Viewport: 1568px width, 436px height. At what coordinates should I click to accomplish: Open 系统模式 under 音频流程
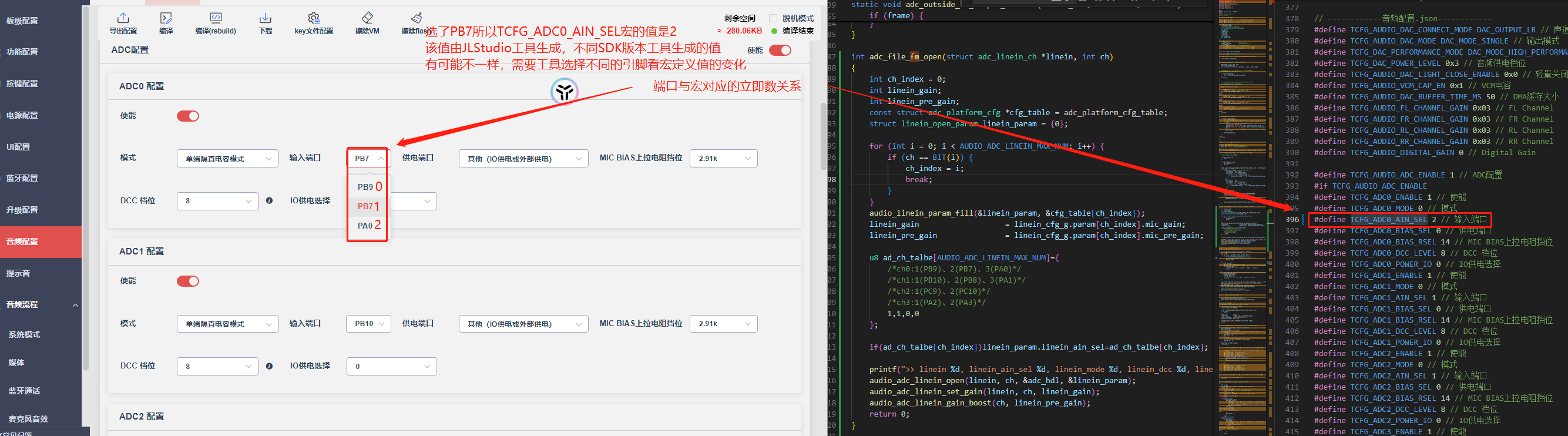coord(41,334)
